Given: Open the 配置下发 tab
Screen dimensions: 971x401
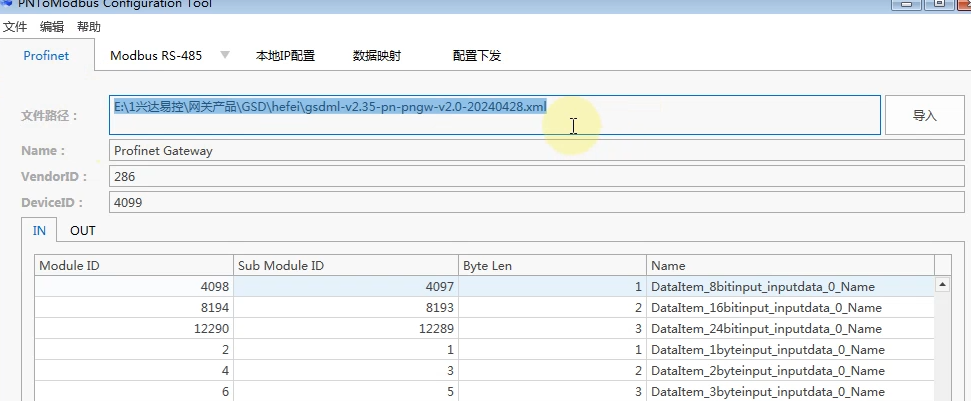Looking at the screenshot, I should coord(477,56).
